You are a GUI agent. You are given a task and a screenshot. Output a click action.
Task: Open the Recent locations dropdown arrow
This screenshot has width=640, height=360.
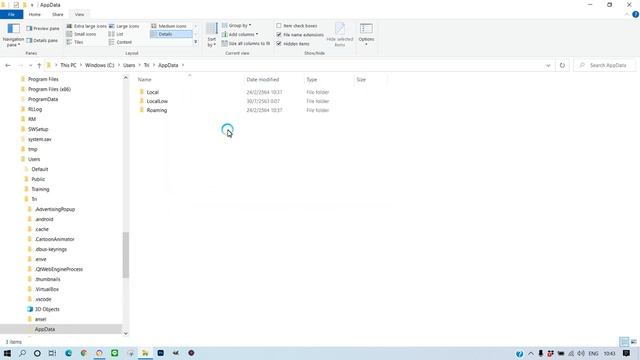pos(30,65)
